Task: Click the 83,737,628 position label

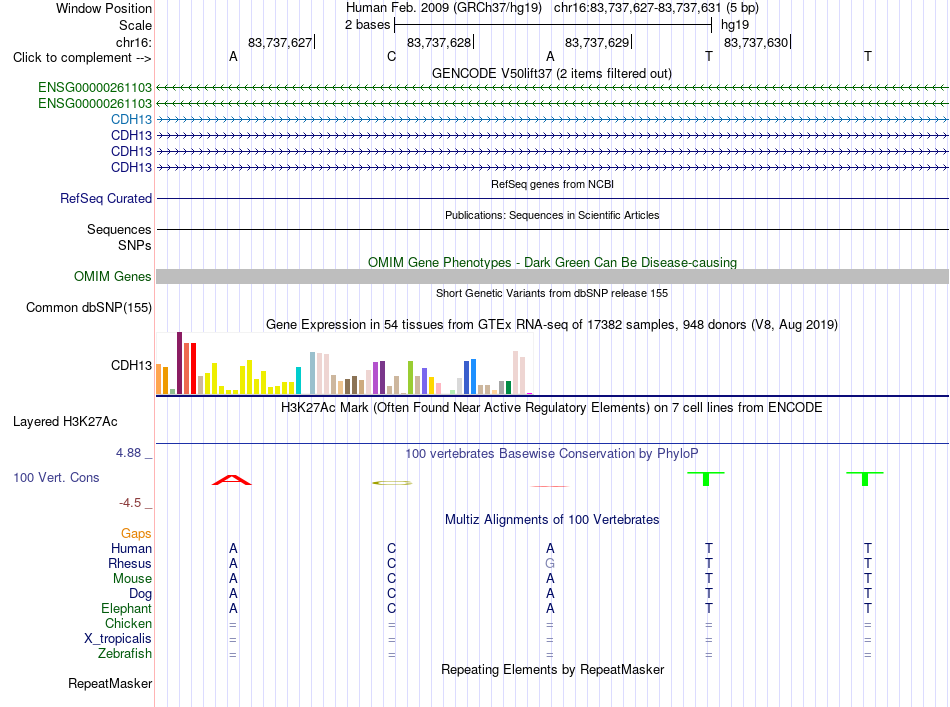Action: click(439, 42)
